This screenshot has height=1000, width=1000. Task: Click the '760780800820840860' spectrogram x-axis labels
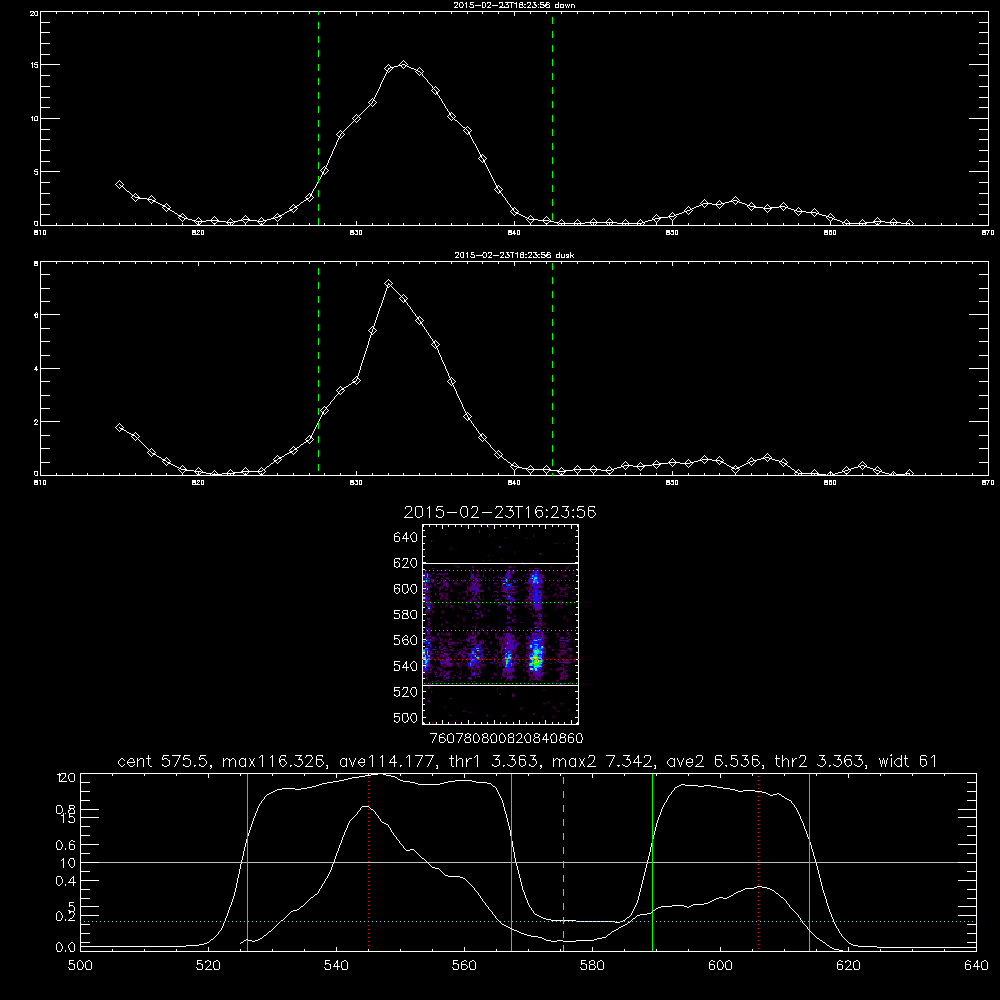pyautogui.click(x=506, y=738)
